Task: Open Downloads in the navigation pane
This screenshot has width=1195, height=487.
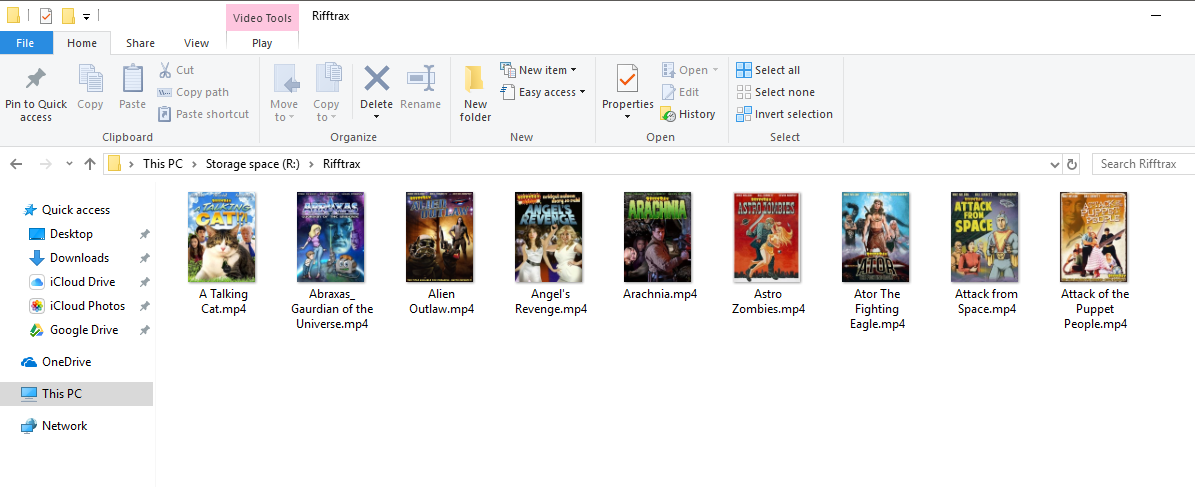Action: (79, 258)
